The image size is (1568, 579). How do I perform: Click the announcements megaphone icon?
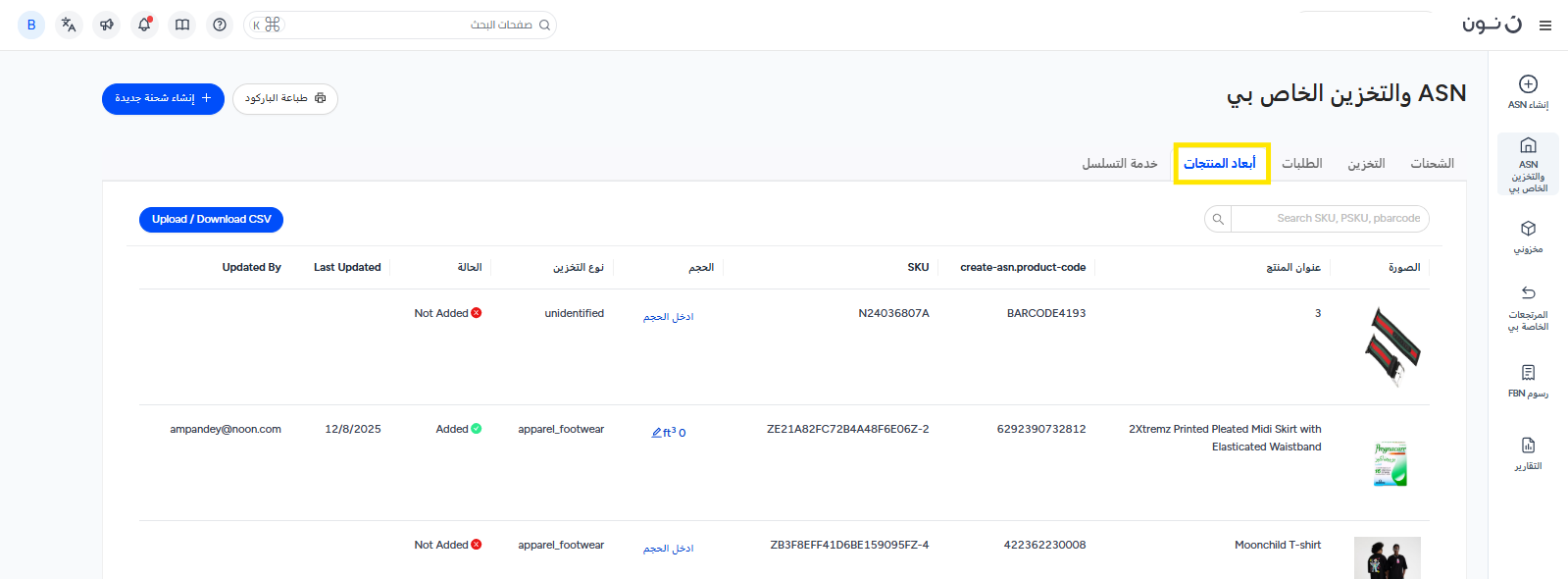click(x=107, y=25)
